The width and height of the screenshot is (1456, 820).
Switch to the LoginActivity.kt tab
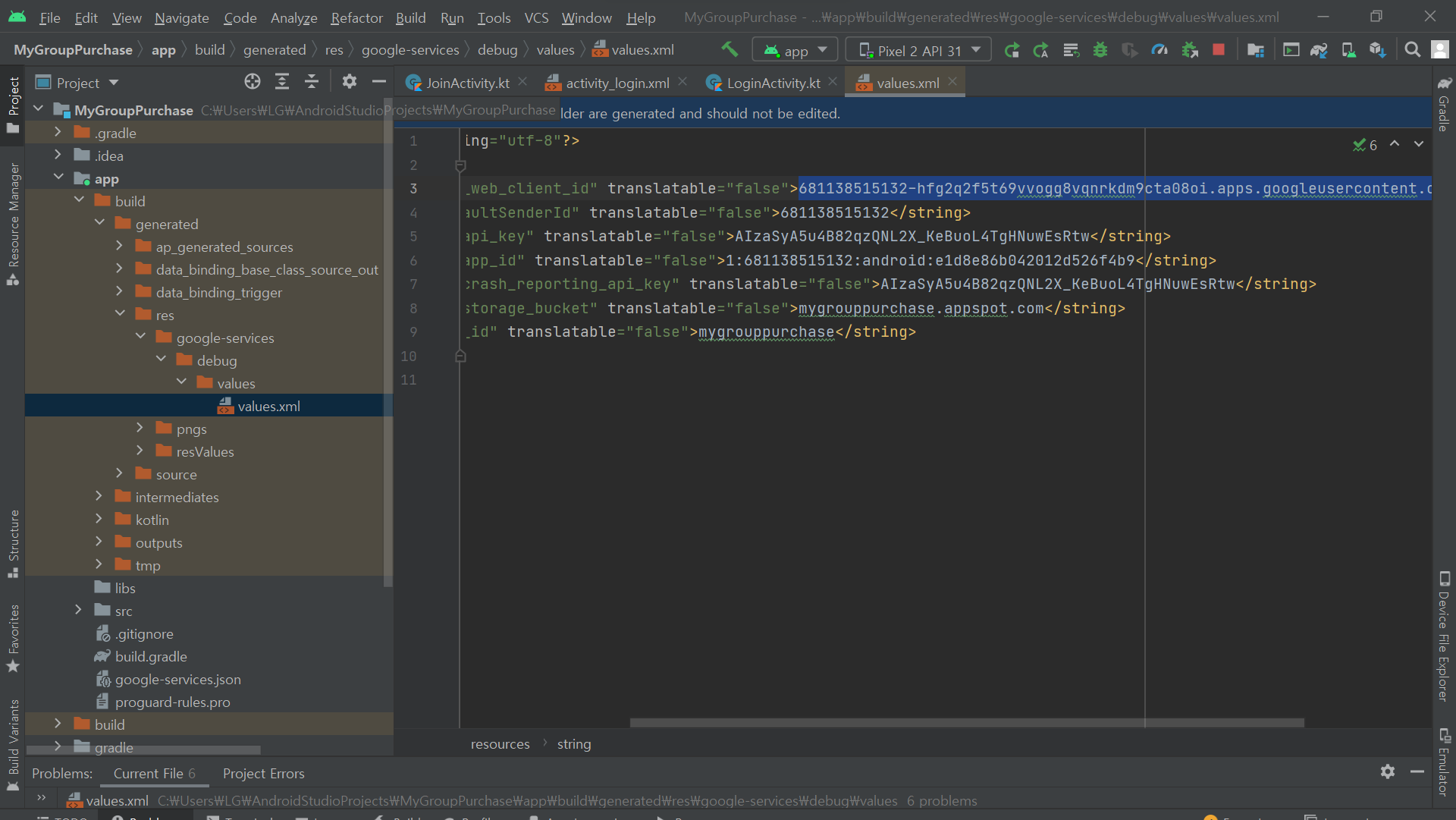pos(772,83)
